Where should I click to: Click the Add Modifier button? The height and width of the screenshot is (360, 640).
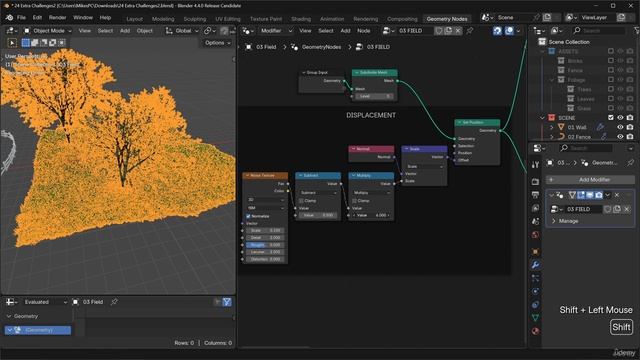(590, 180)
